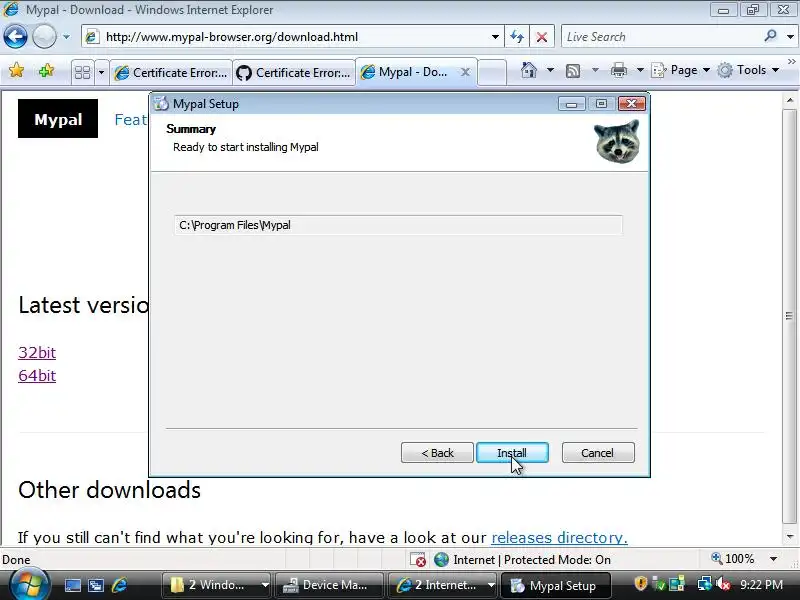Click the page scrollbar up arrow

coord(790,100)
